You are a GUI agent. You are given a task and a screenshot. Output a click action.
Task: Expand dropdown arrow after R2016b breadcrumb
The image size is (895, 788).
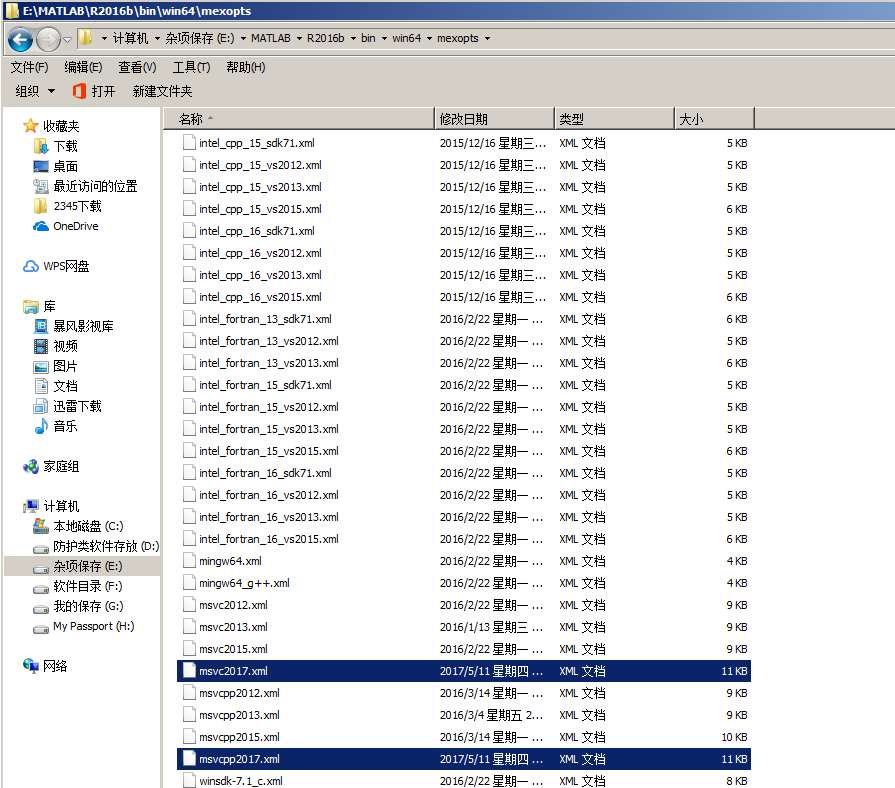353,38
